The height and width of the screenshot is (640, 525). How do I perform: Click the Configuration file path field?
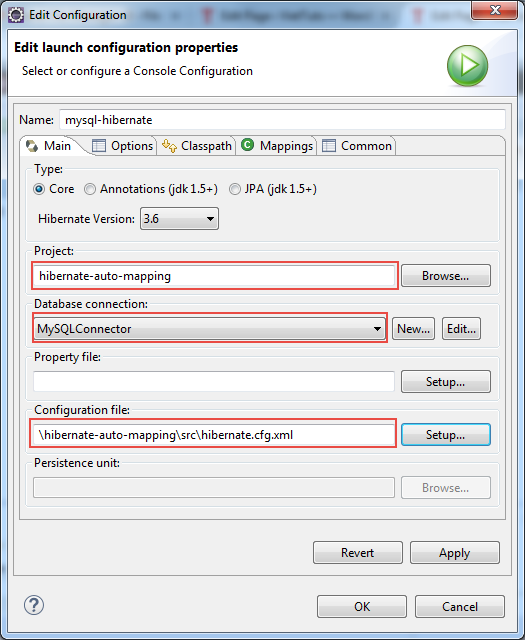[213, 435]
